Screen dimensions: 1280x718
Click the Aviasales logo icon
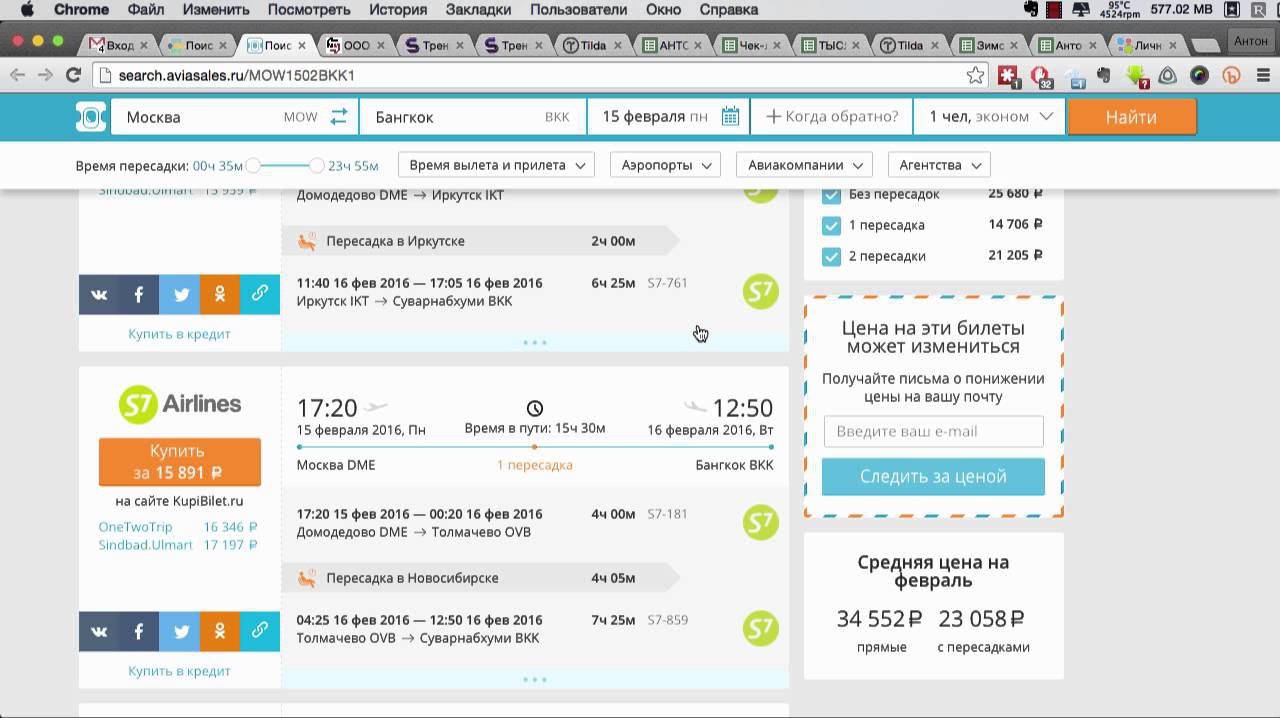click(91, 117)
